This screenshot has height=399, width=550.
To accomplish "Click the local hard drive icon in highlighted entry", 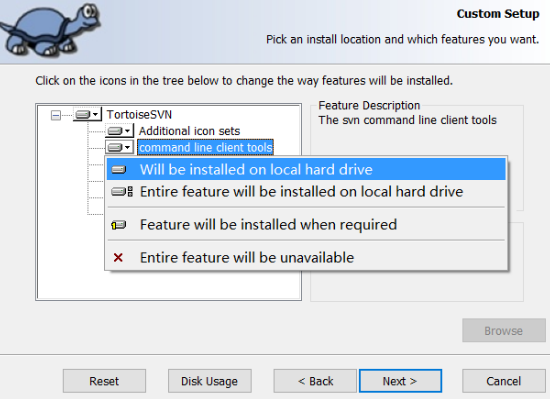I will 119,170.
